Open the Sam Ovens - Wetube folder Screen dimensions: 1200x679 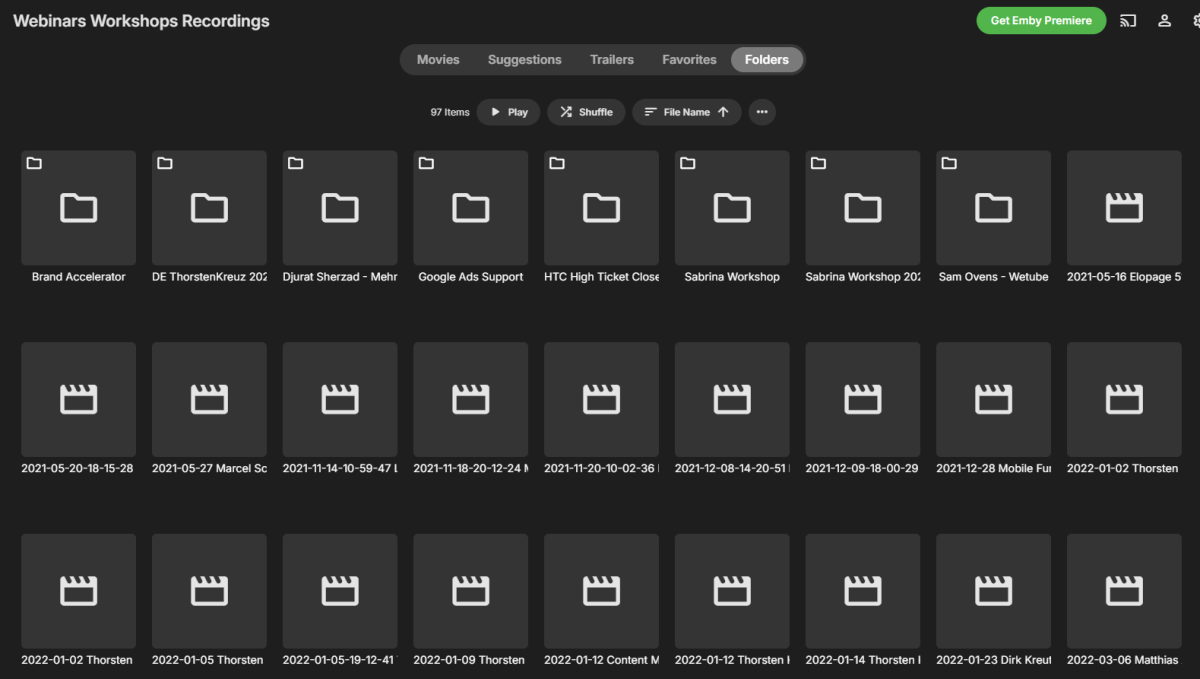[993, 208]
